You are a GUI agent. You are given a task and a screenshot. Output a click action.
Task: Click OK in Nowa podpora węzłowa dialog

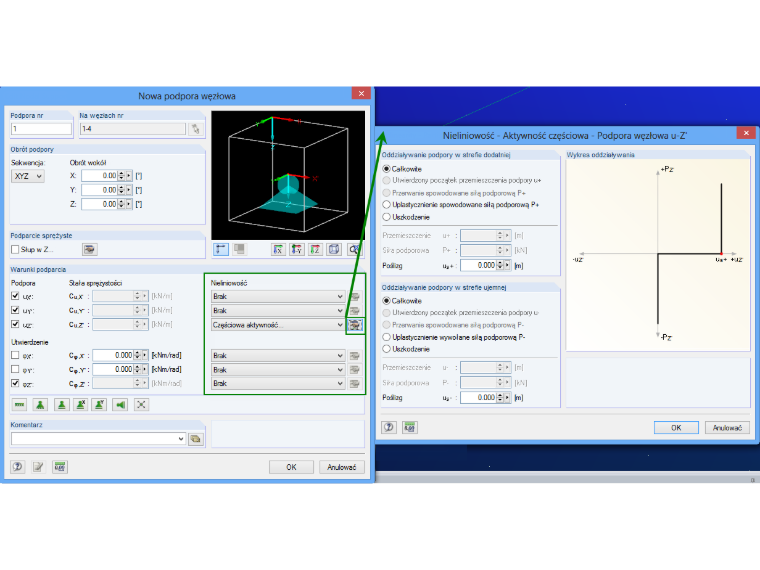(291, 467)
